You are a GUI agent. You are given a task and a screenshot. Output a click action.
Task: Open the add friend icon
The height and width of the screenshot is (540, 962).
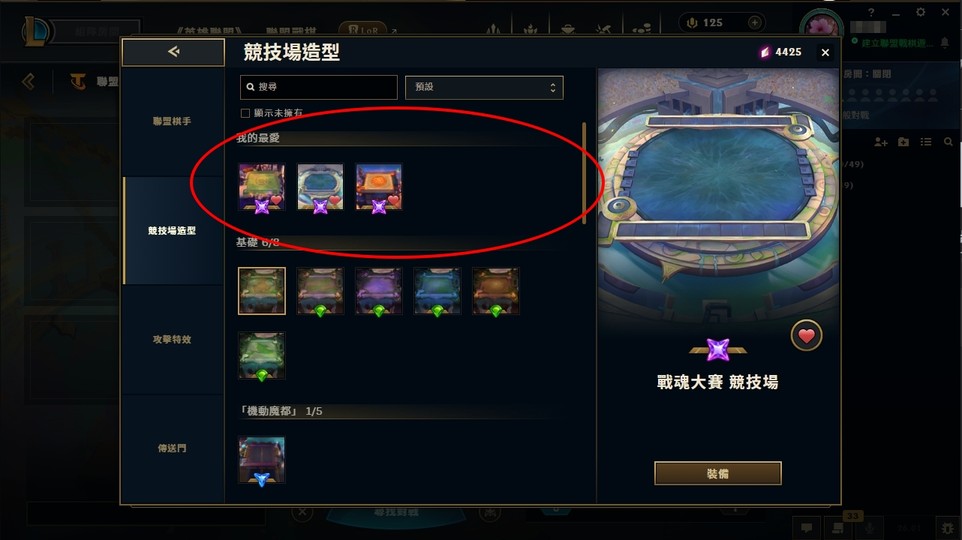click(881, 142)
